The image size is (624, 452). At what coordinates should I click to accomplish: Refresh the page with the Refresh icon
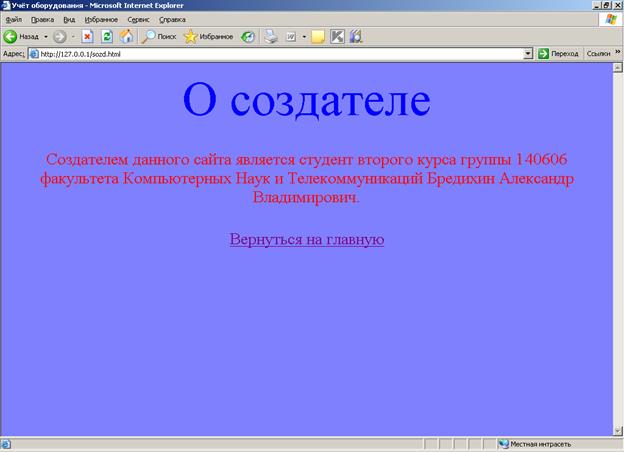[x=107, y=36]
